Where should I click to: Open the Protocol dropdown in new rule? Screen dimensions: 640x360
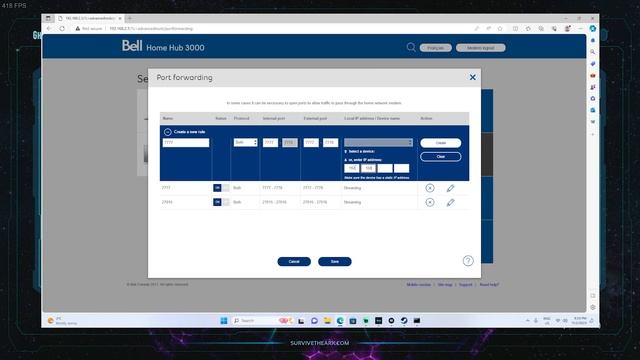click(x=245, y=142)
